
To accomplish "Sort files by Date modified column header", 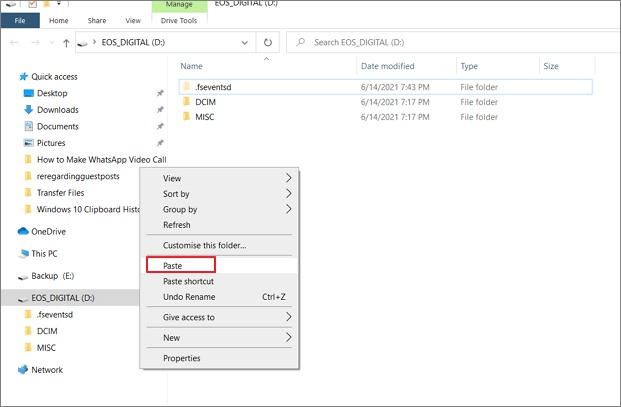I will [x=389, y=66].
